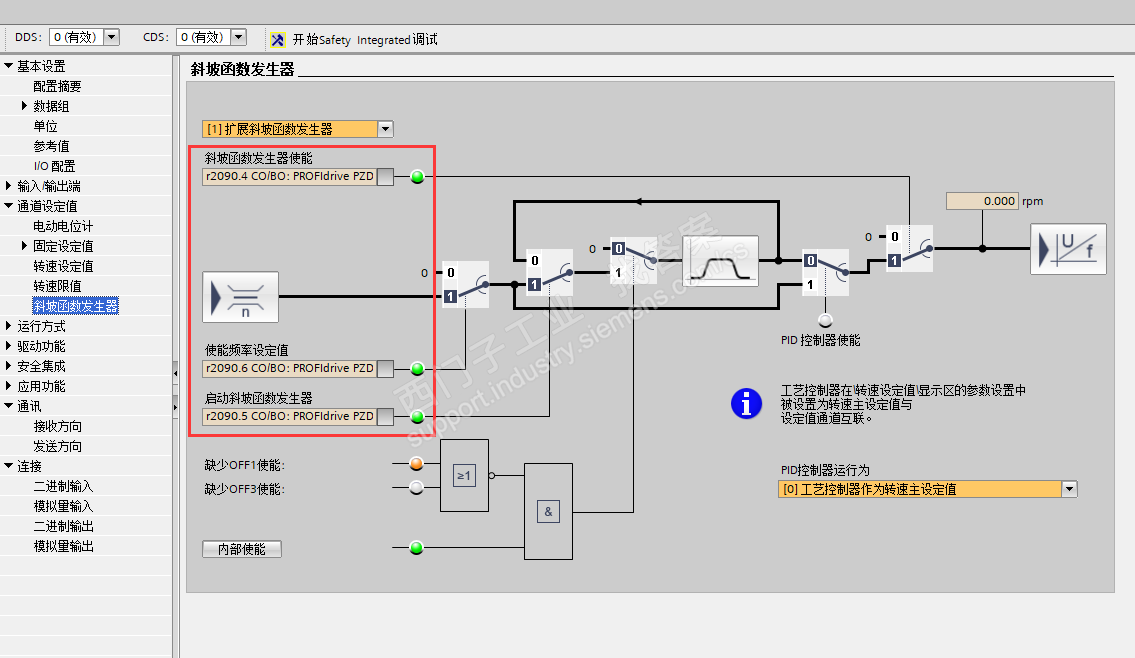Click gray LED for 缺少OFF3使能

coord(416,488)
